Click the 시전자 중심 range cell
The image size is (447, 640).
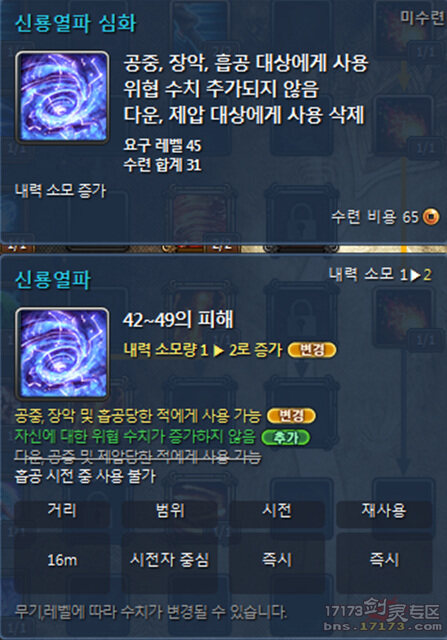[x=169, y=560]
